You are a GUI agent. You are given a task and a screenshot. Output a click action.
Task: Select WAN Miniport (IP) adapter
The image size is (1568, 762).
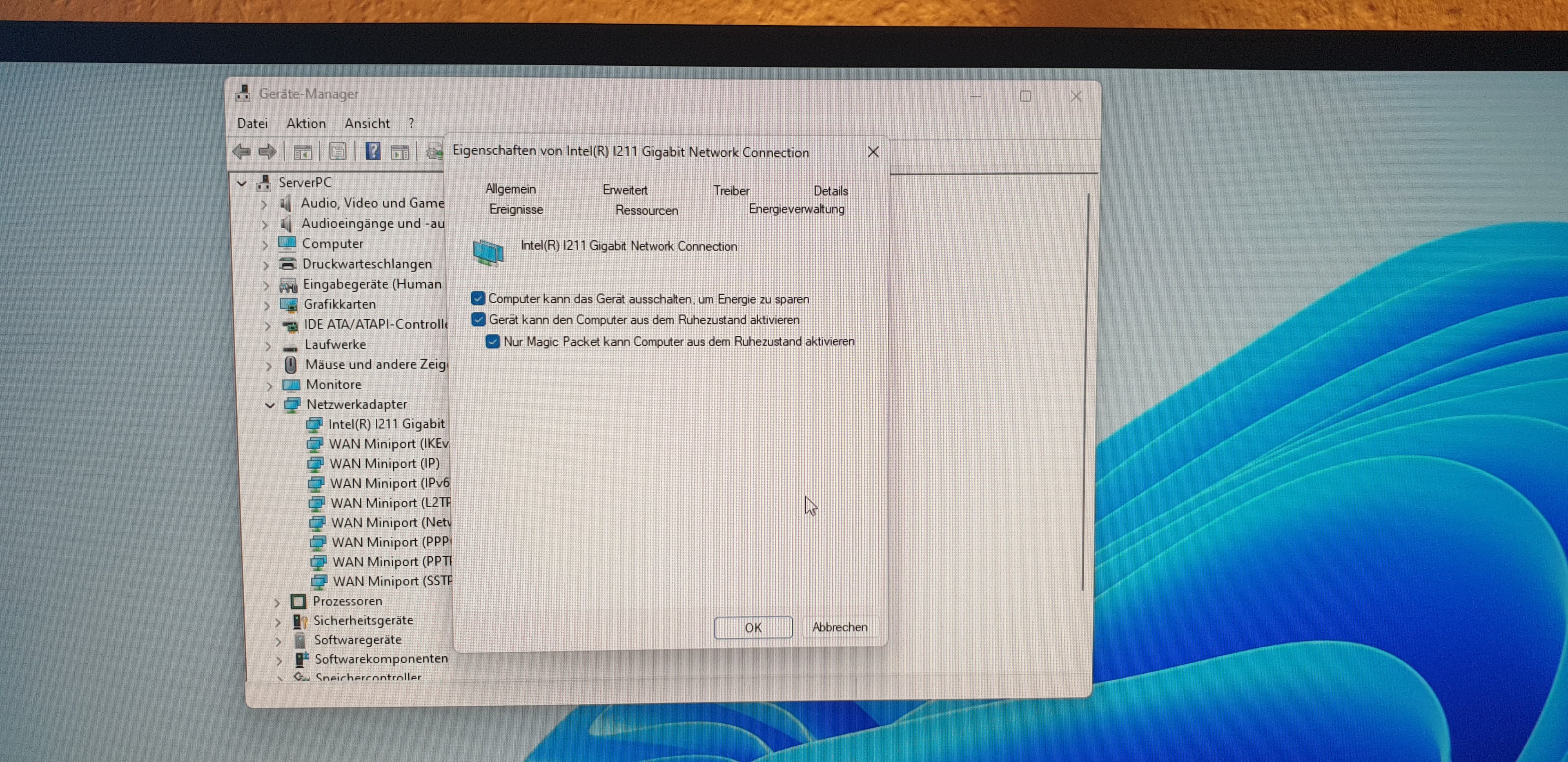coord(384,464)
